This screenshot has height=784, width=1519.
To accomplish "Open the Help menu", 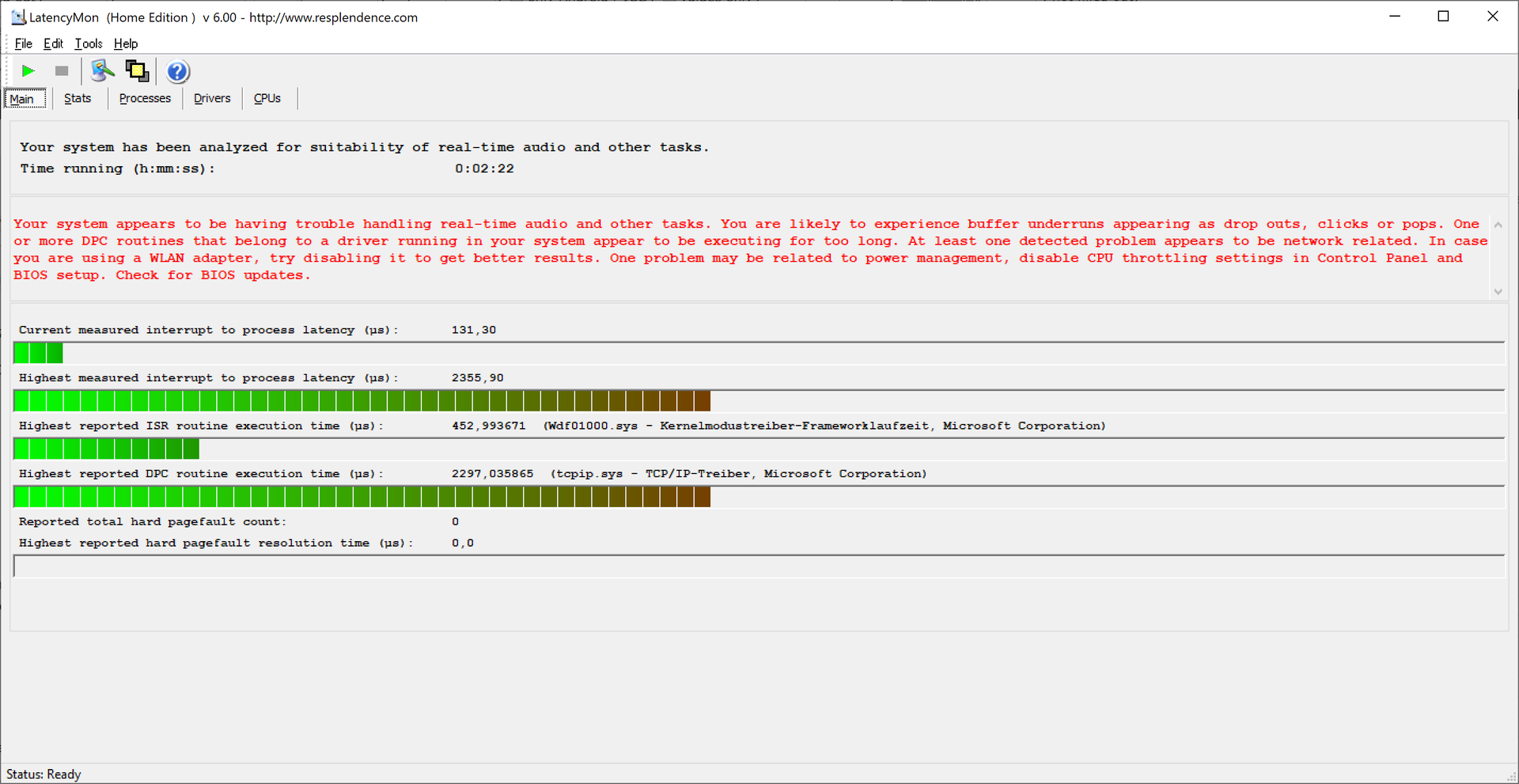I will 126,44.
